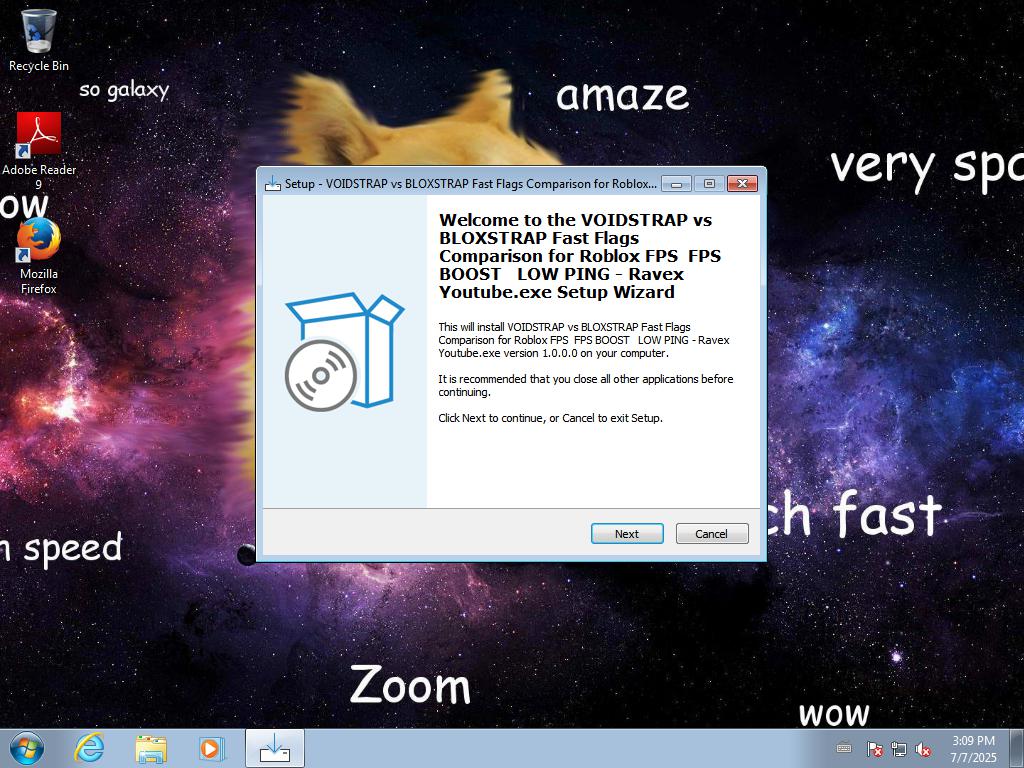This screenshot has height=768, width=1024.
Task: Cancel the Setup wizard
Action: tap(711, 534)
